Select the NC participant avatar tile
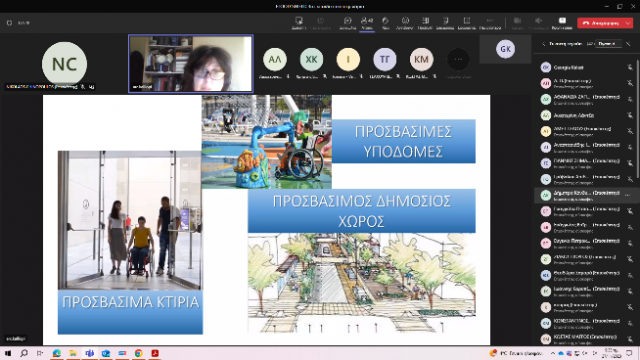Viewport: 640px width, 360px height. [x=64, y=64]
